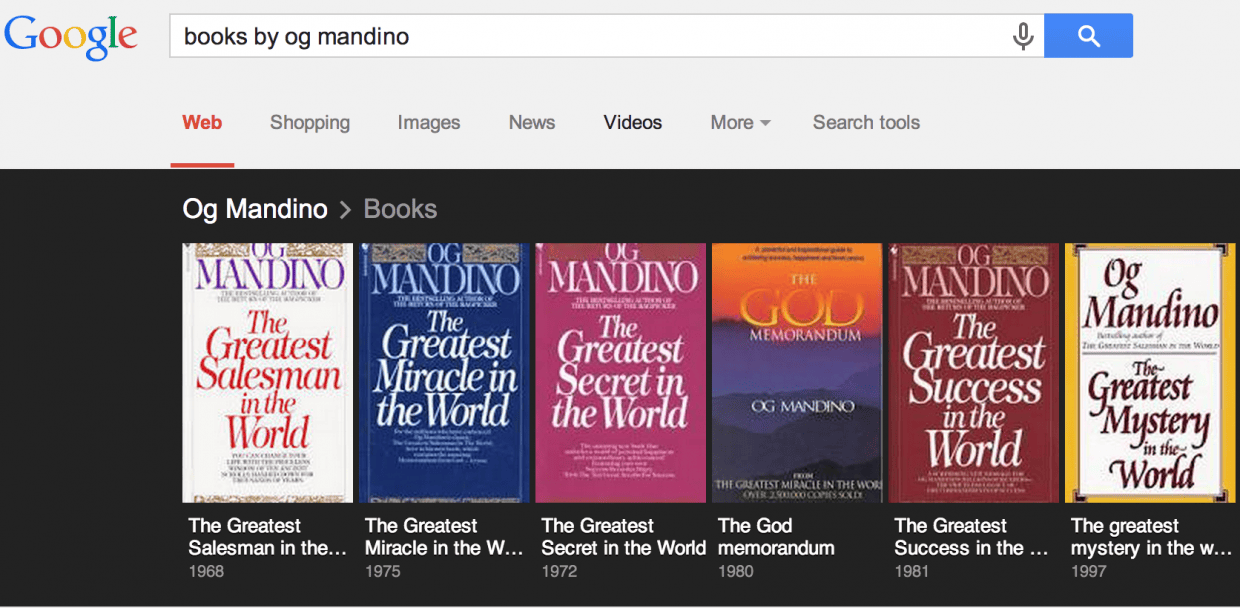Open Search tools options
Screen dimensions: 1240x608
[x=866, y=123]
